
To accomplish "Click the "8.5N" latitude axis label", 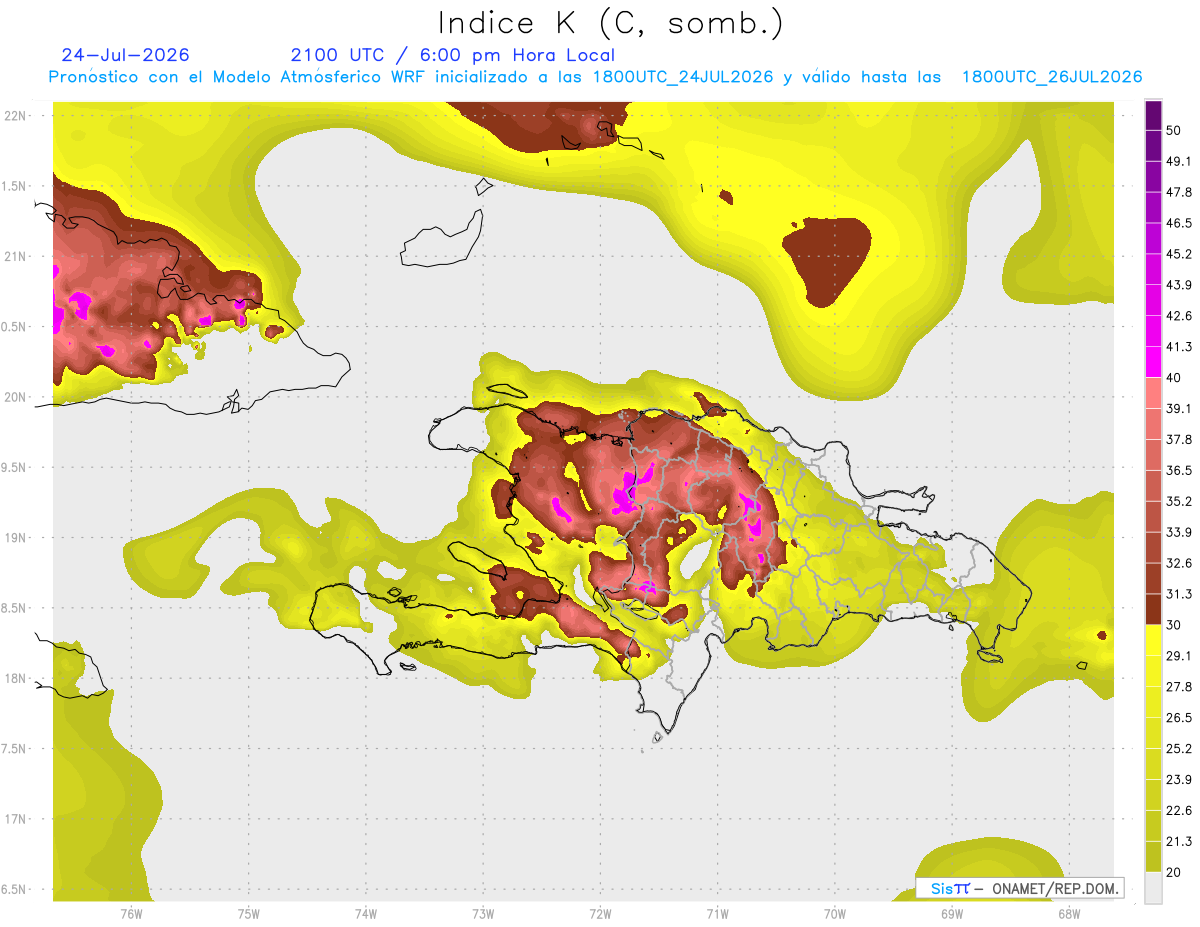I will coord(14,608).
